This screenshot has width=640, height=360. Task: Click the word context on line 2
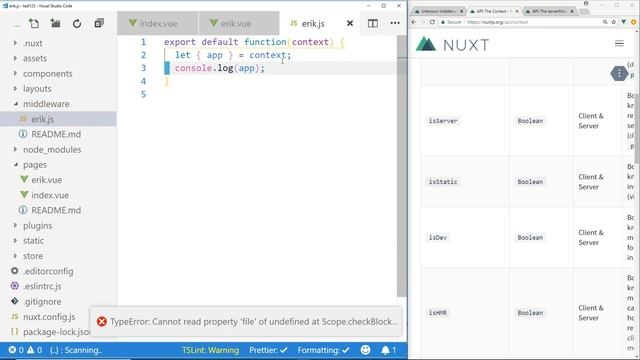(268, 55)
